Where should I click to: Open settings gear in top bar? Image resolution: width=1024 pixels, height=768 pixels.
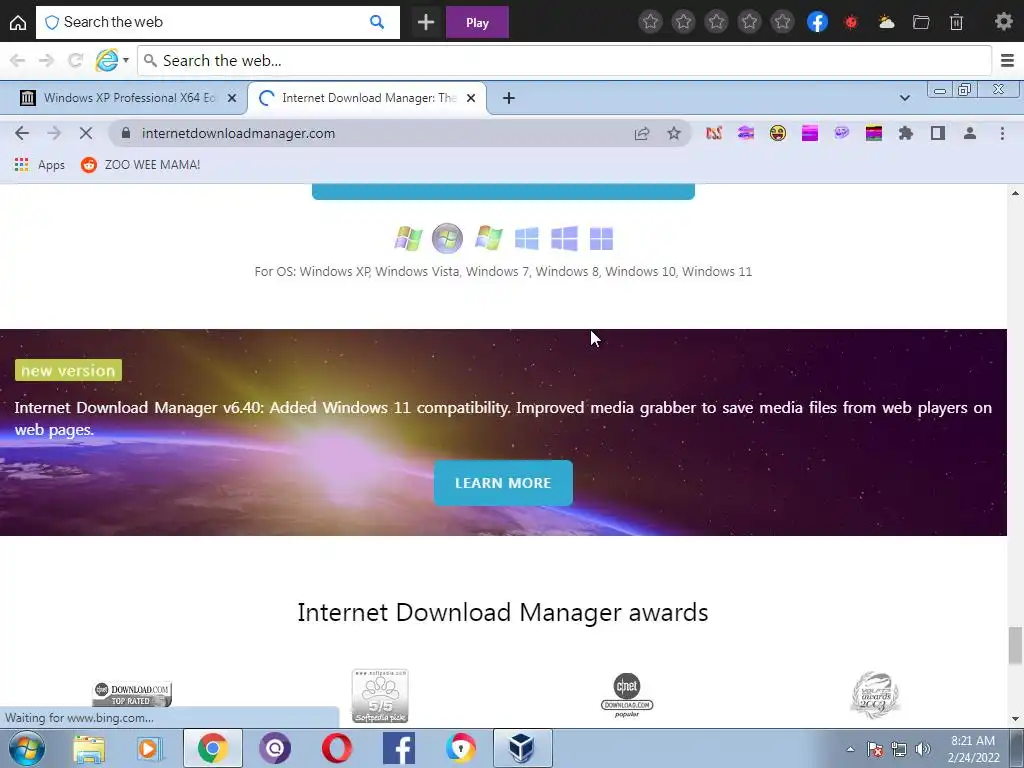[1004, 22]
